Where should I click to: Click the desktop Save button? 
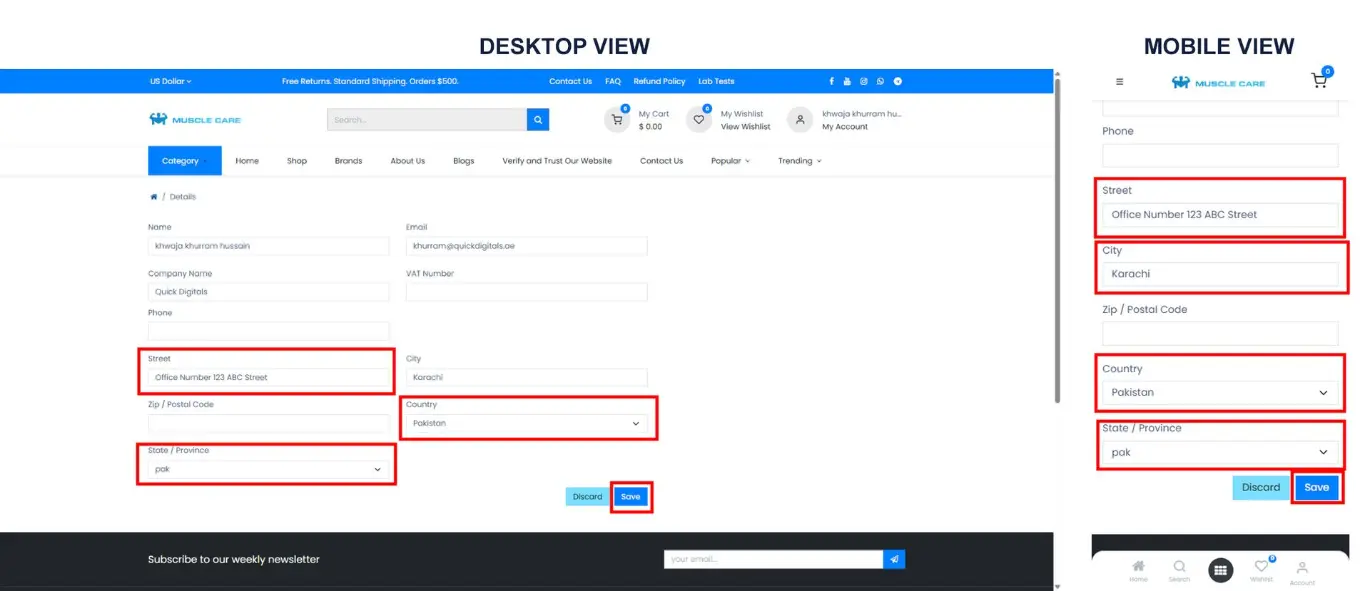(630, 497)
